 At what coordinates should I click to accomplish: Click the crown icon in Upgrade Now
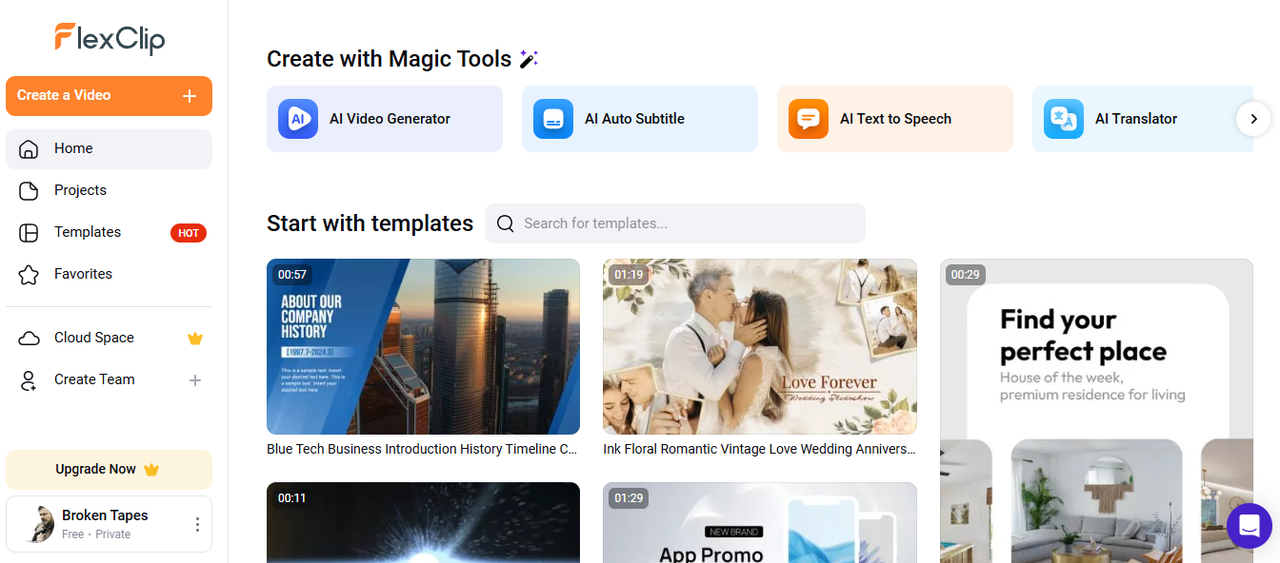[151, 469]
